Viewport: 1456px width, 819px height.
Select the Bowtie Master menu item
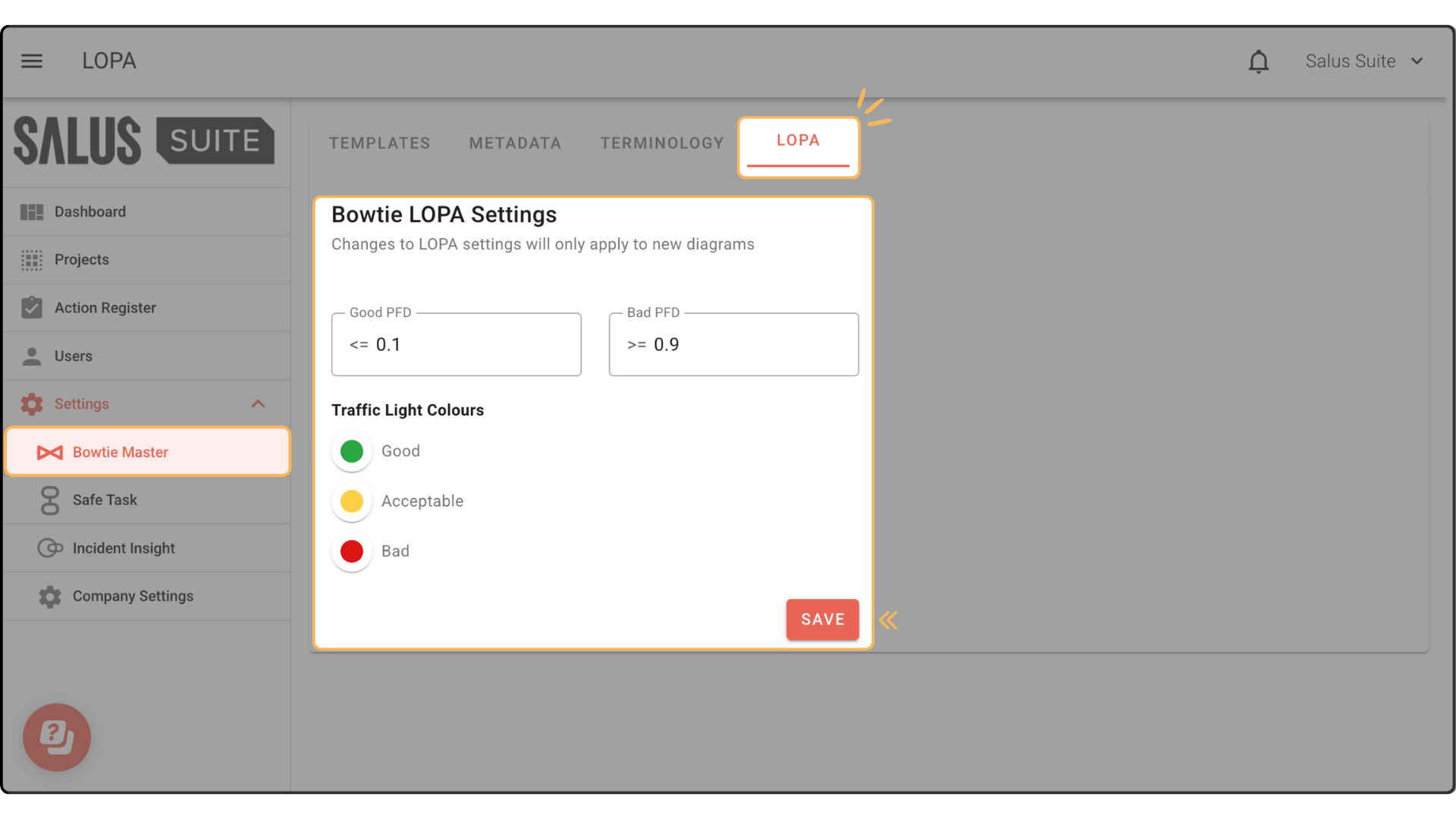click(148, 452)
